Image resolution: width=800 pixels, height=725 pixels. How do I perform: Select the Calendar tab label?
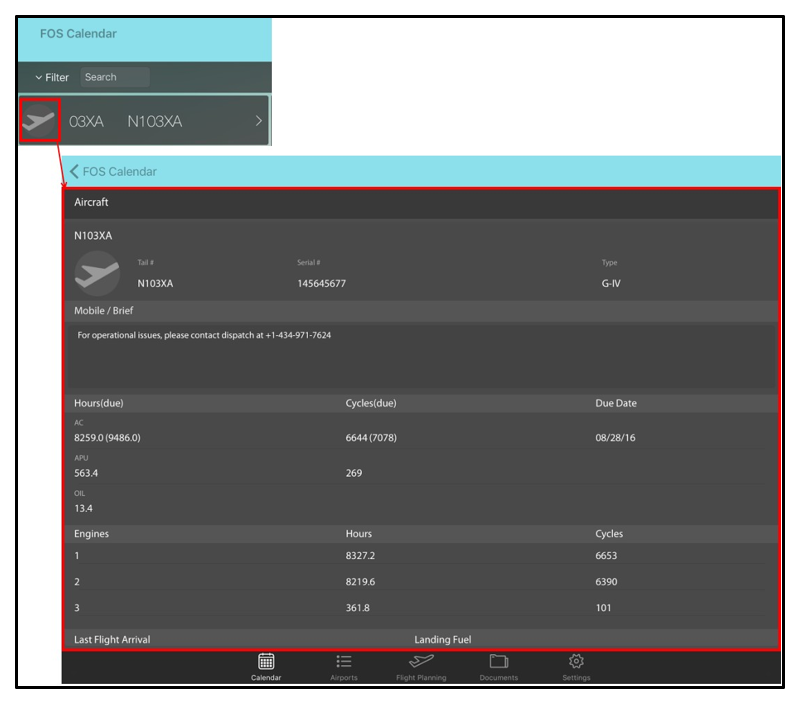pos(266,678)
